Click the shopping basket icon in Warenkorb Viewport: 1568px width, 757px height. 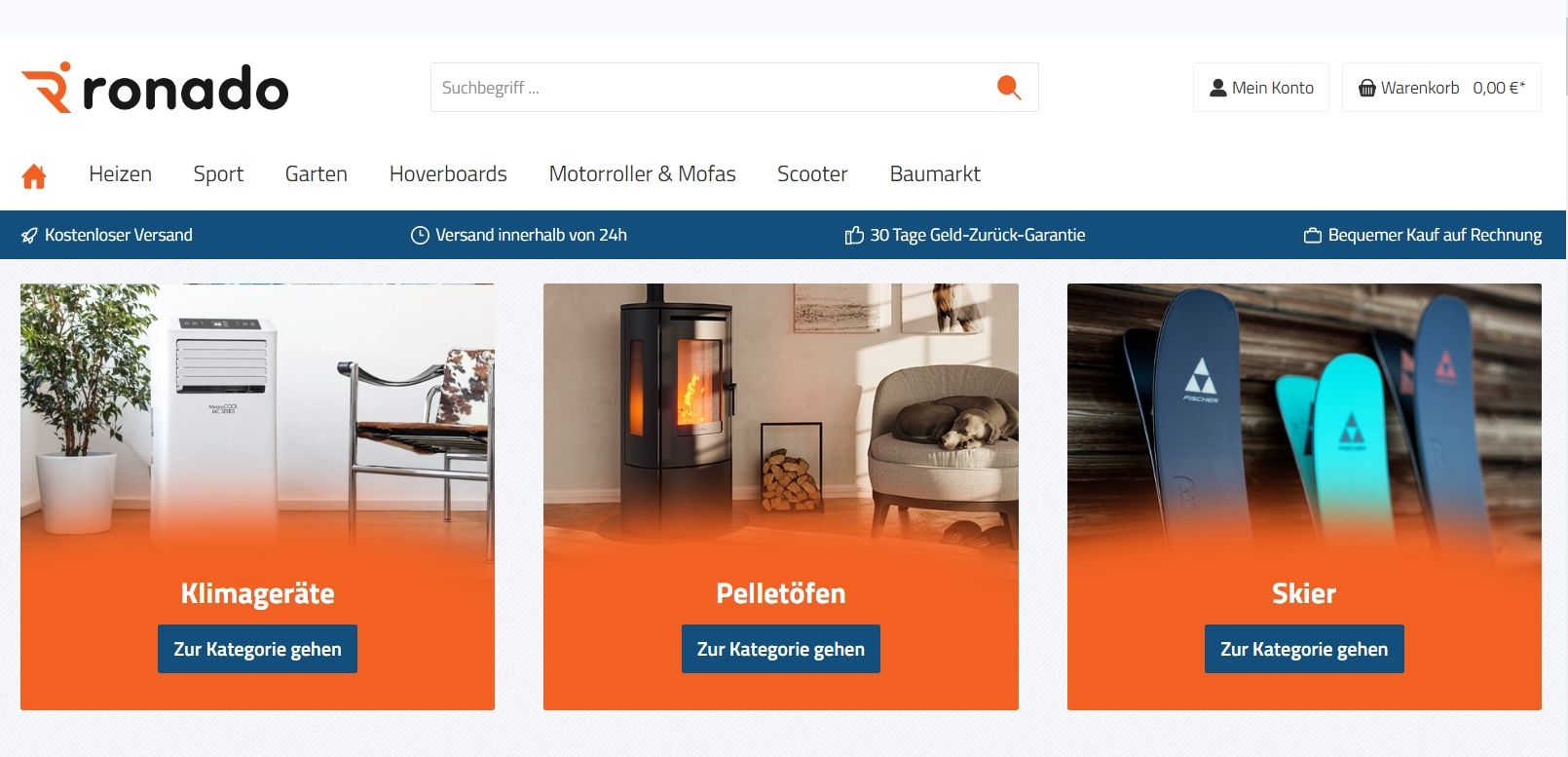point(1367,88)
